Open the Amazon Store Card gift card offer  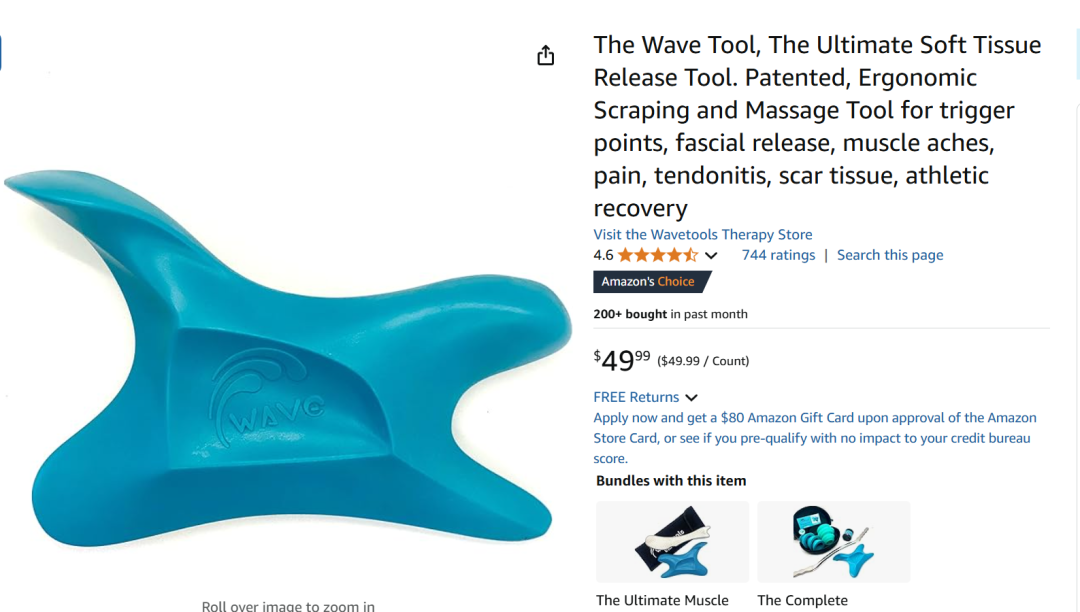click(815, 438)
